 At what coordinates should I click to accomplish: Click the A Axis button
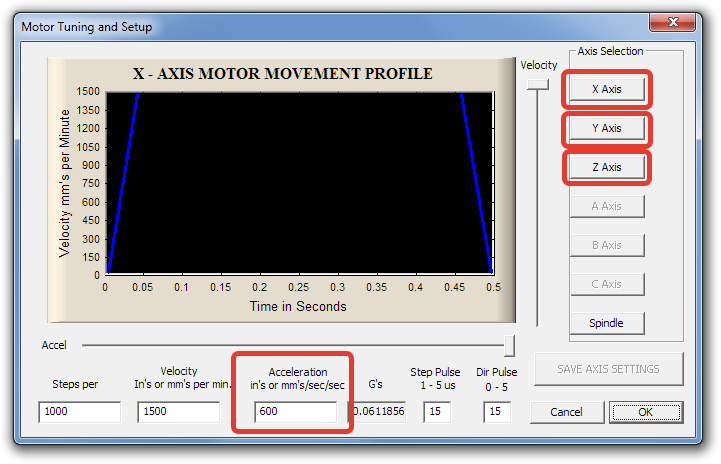(x=607, y=206)
